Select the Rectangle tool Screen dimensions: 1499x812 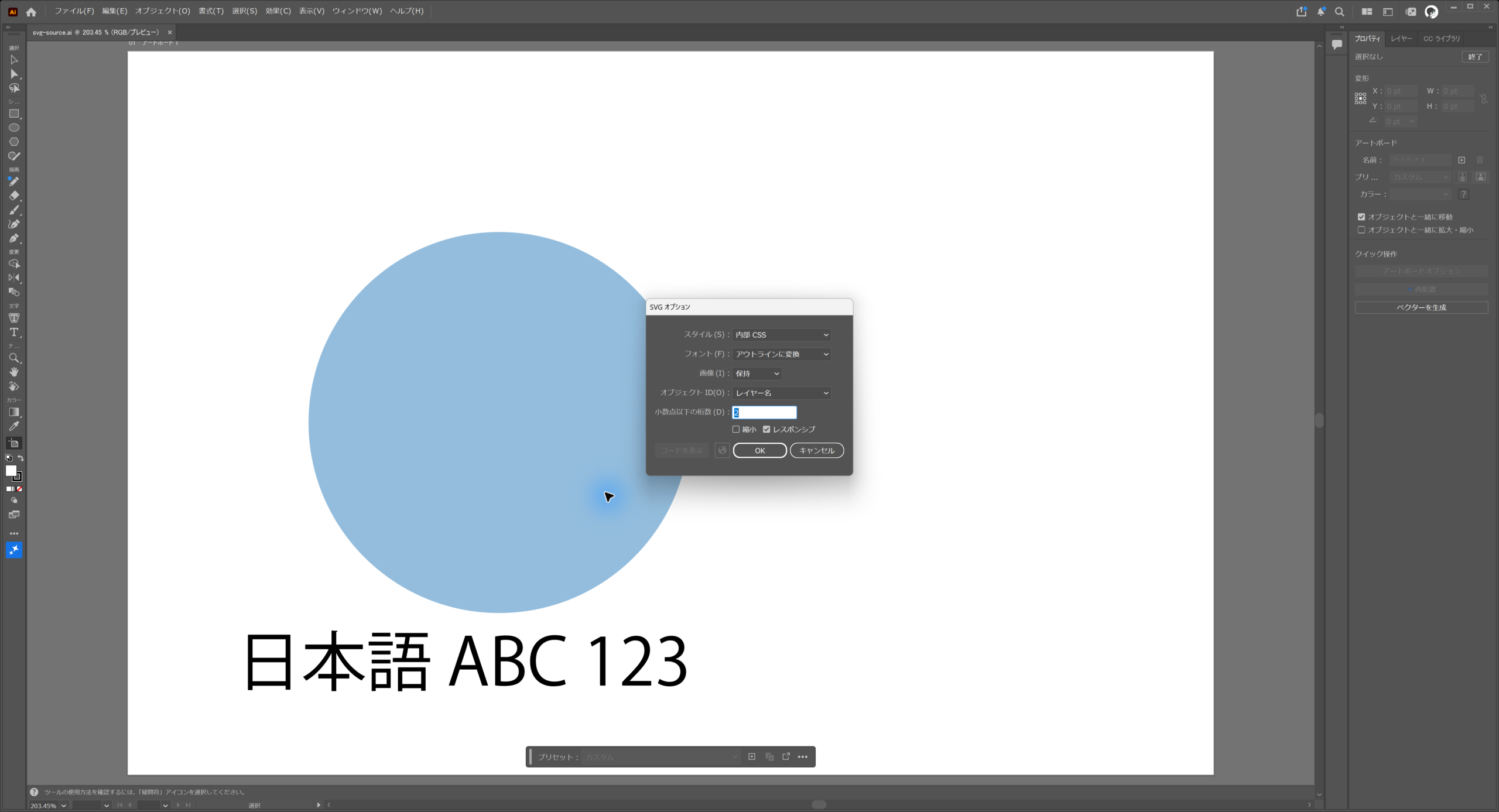(14, 114)
